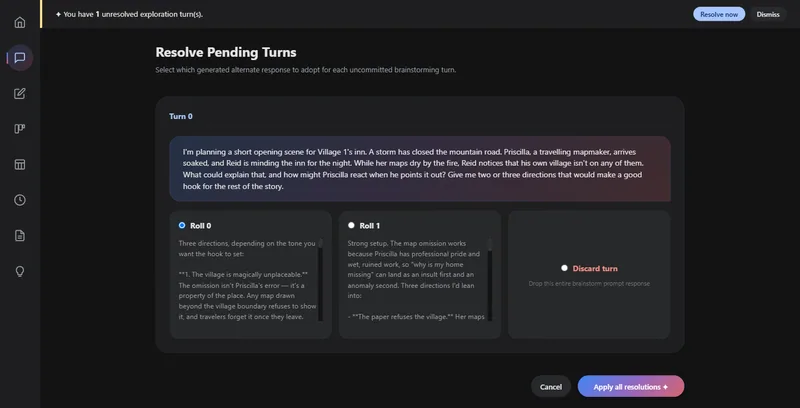Image resolution: width=800 pixels, height=408 pixels.
Task: Open the document sidebar icon
Action: pos(19,236)
